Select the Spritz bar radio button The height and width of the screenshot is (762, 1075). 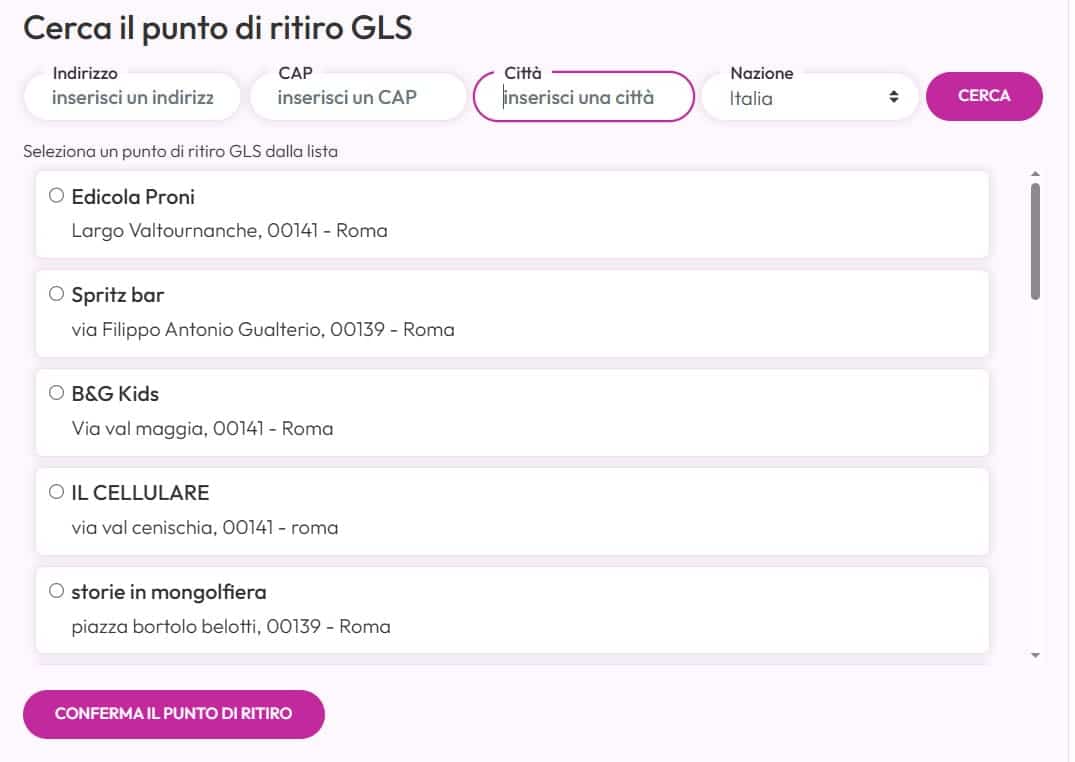pyautogui.click(x=56, y=294)
